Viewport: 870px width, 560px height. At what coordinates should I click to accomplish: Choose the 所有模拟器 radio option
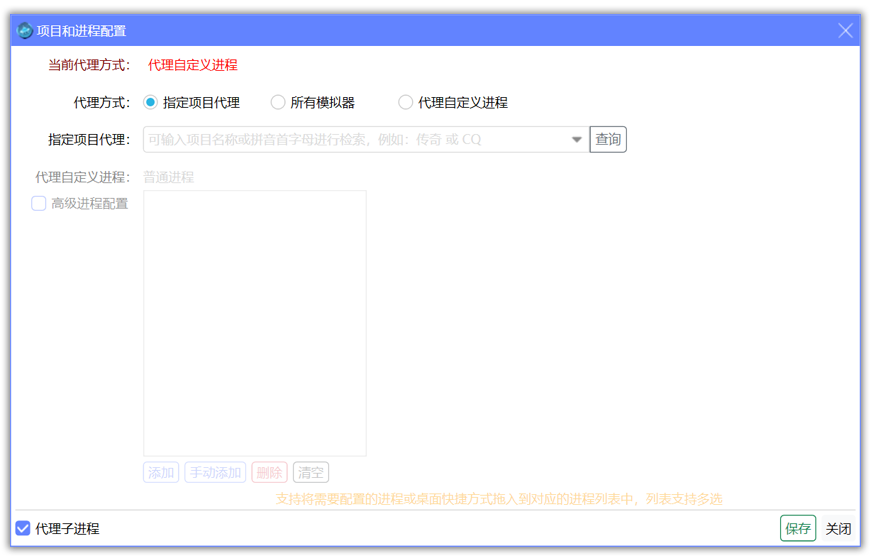tap(278, 102)
